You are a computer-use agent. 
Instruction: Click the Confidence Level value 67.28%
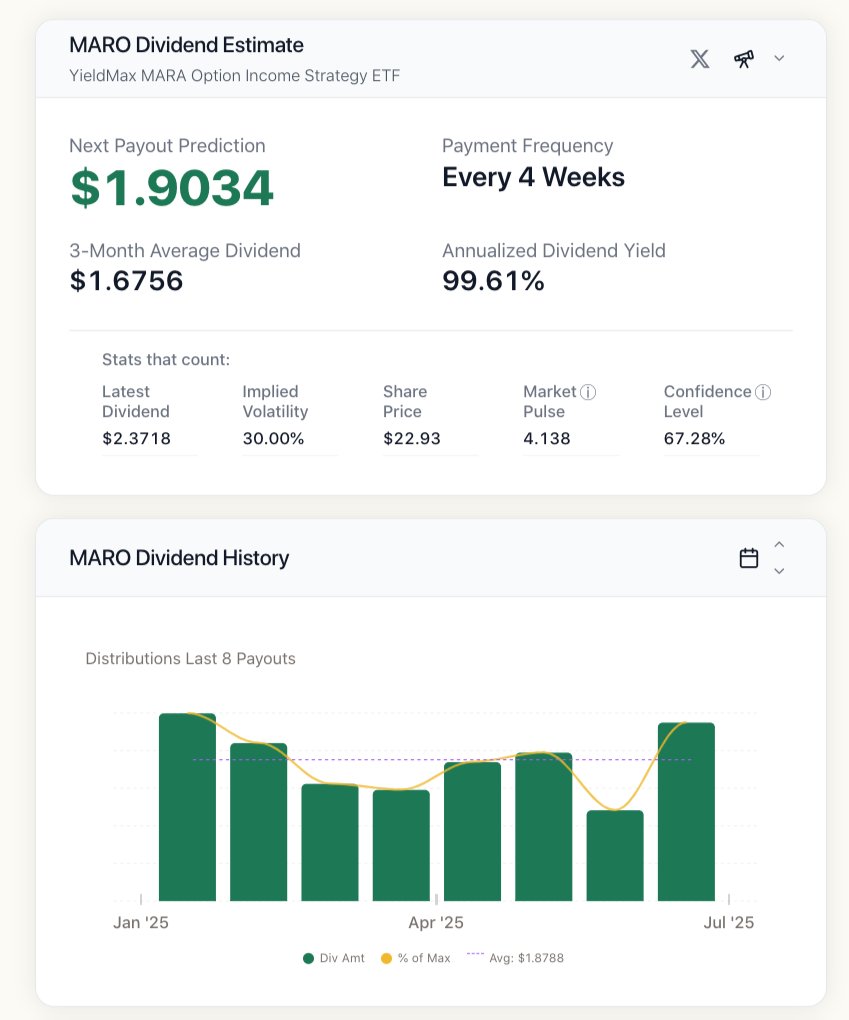tap(694, 438)
